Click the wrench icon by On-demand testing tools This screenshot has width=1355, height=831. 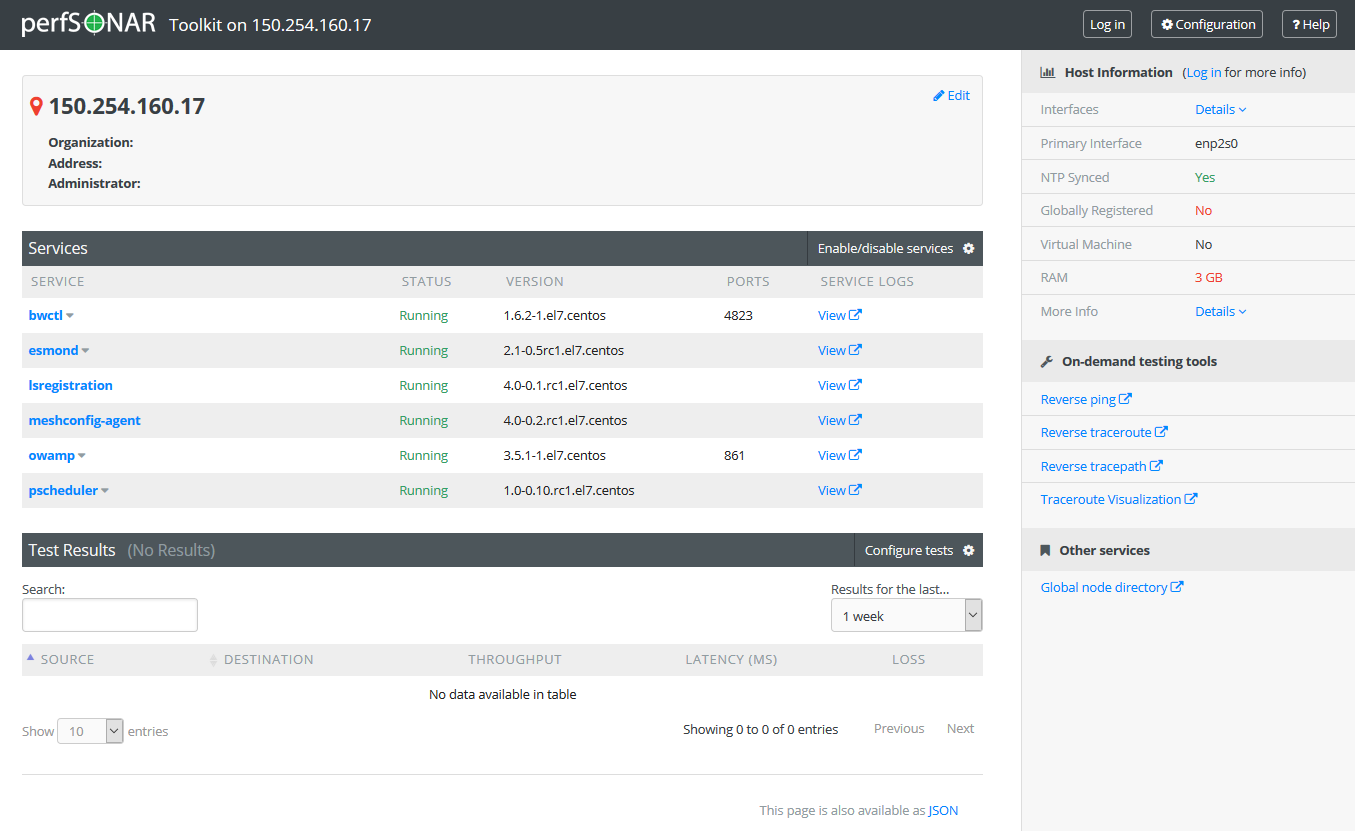point(1047,361)
